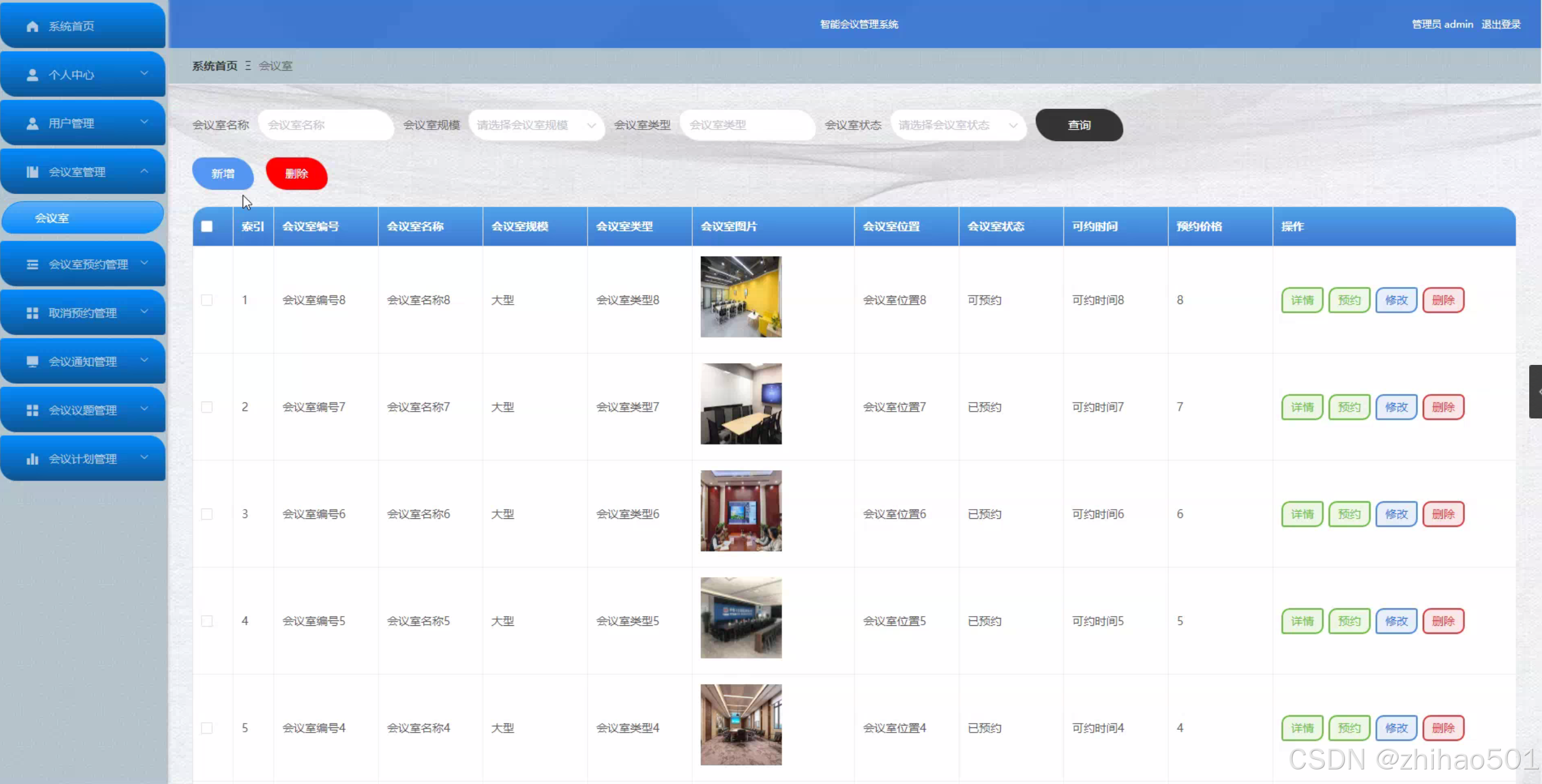
Task: Click the bar chart icon beside 会议计划管理
Action: [x=33, y=459]
